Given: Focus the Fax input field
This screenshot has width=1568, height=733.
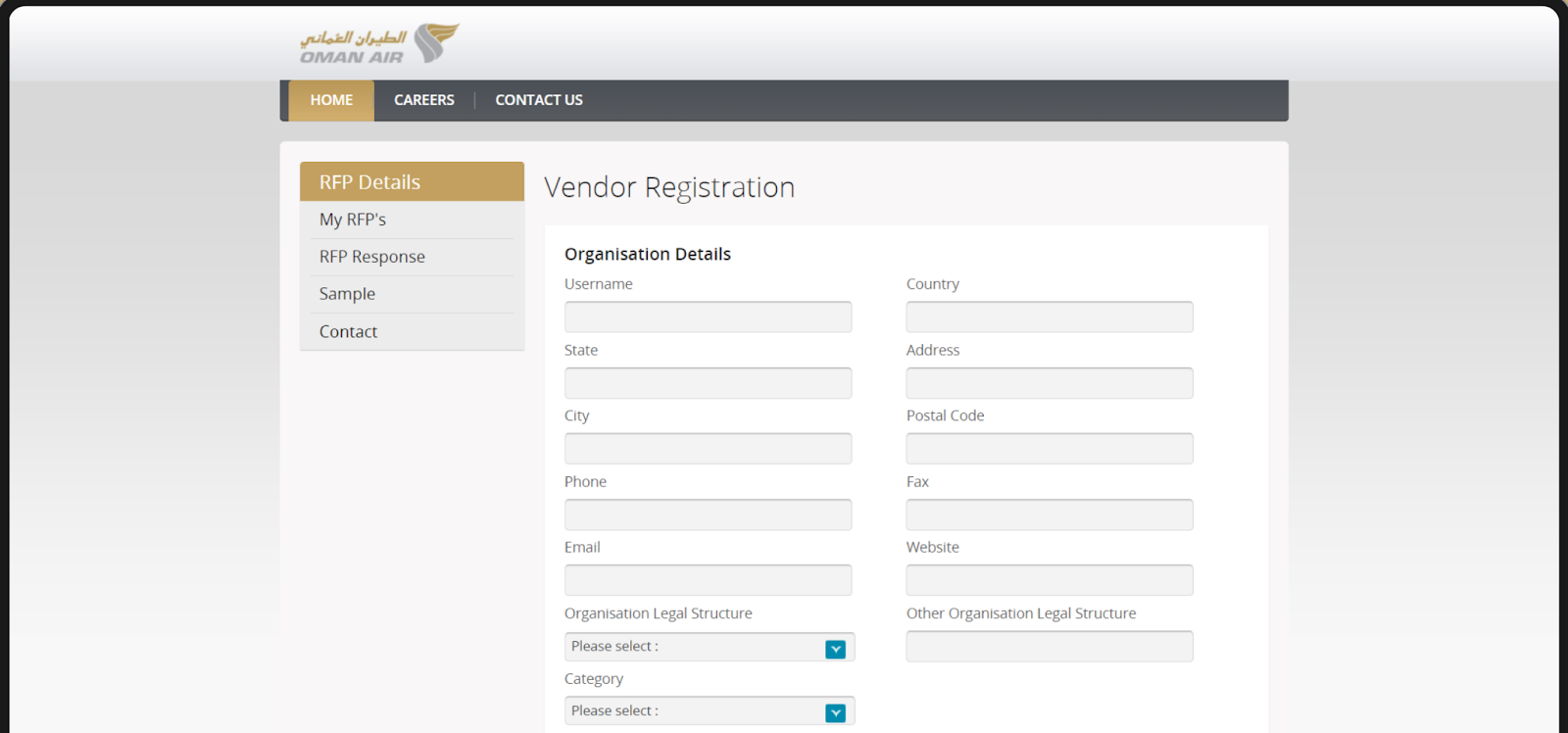Looking at the screenshot, I should [x=1050, y=514].
